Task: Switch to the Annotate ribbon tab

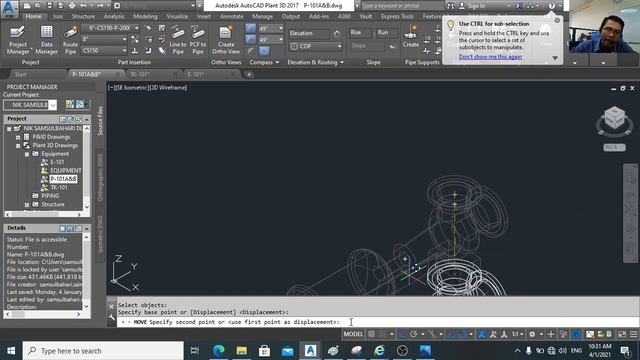Action: point(231,16)
